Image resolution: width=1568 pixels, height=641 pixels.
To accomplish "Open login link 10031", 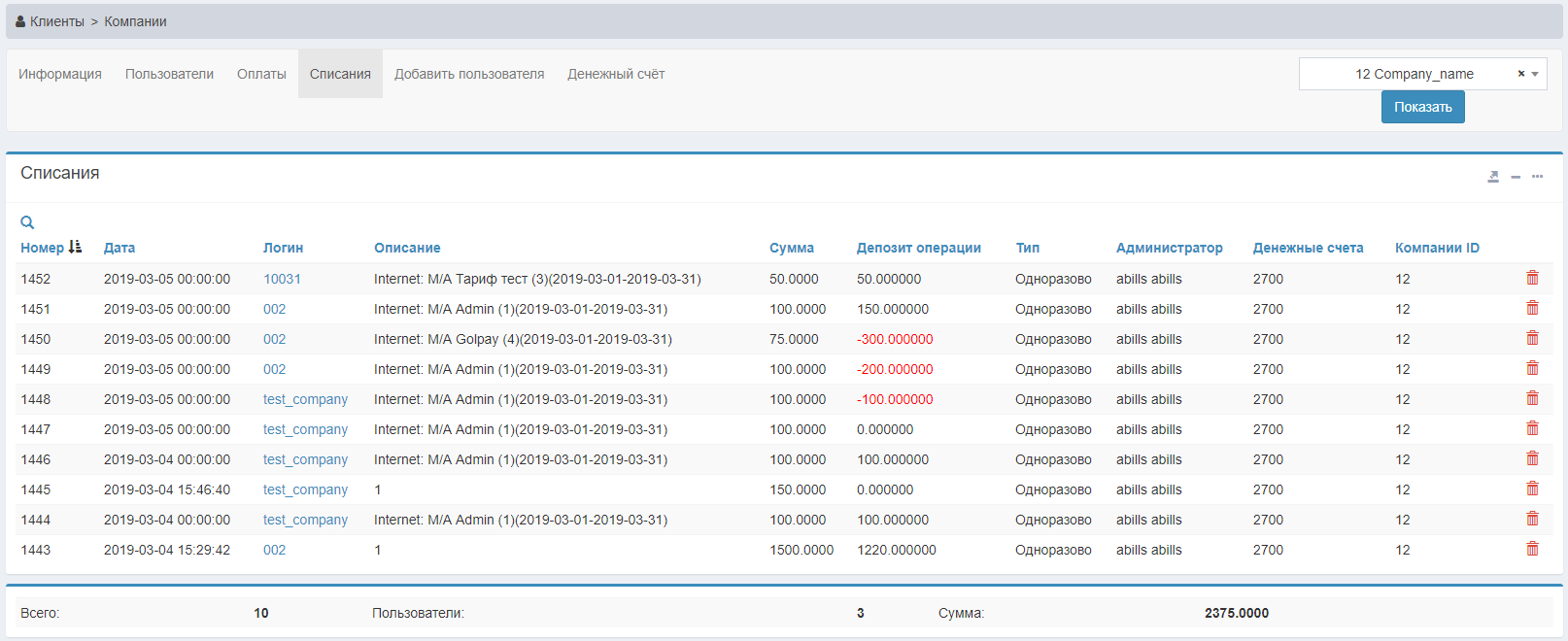I will [282, 279].
